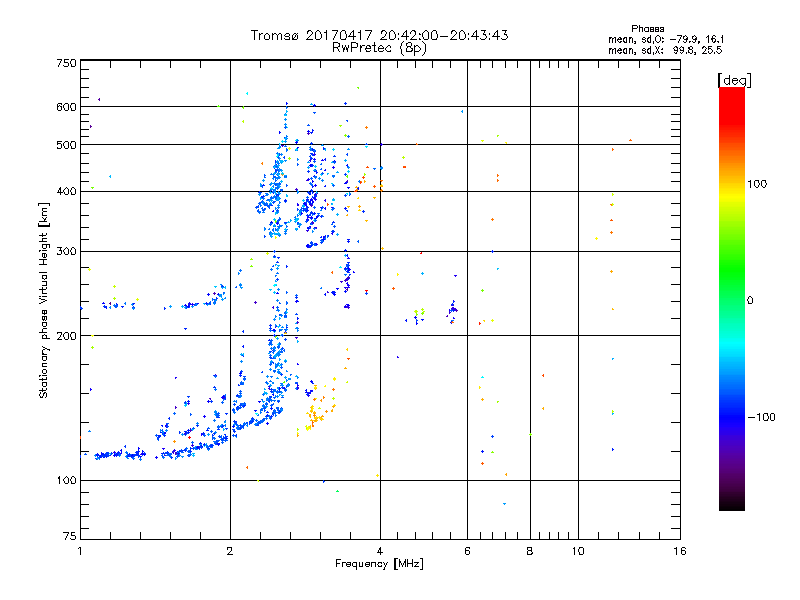Viewport: 800px width, 600px height.
Task: Click the '16' frequency axis tick label
Action: pyautogui.click(x=680, y=551)
